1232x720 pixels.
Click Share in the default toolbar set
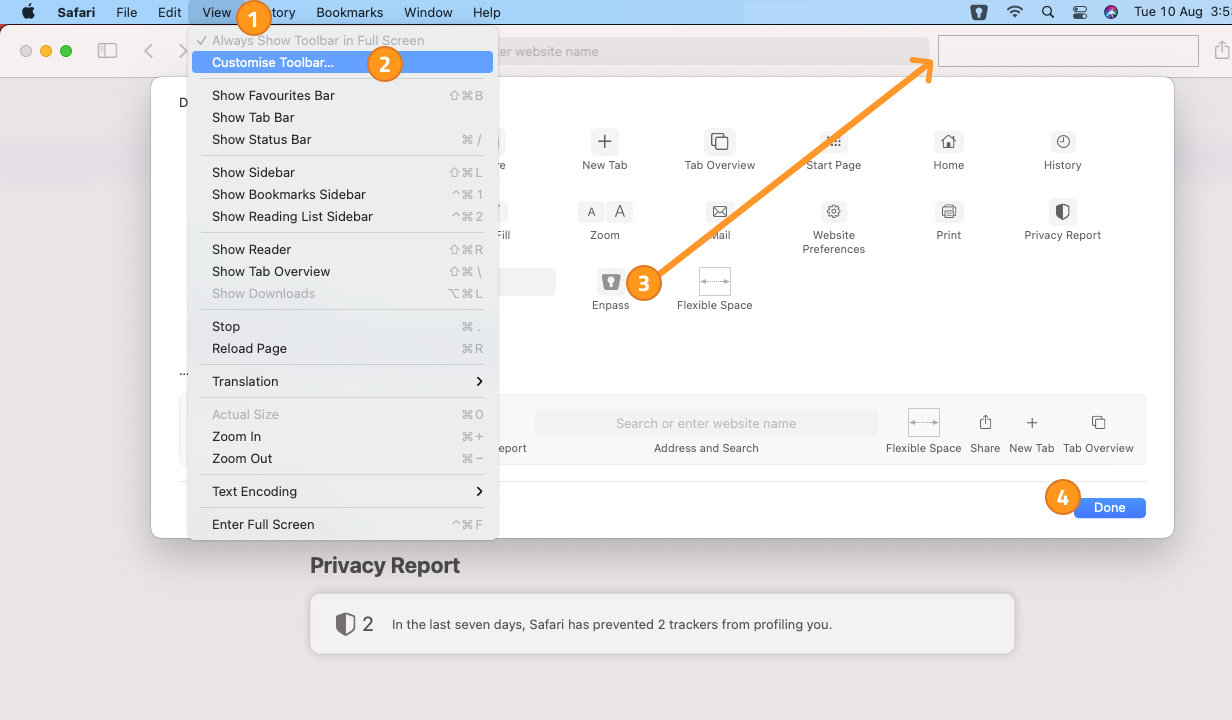point(985,434)
